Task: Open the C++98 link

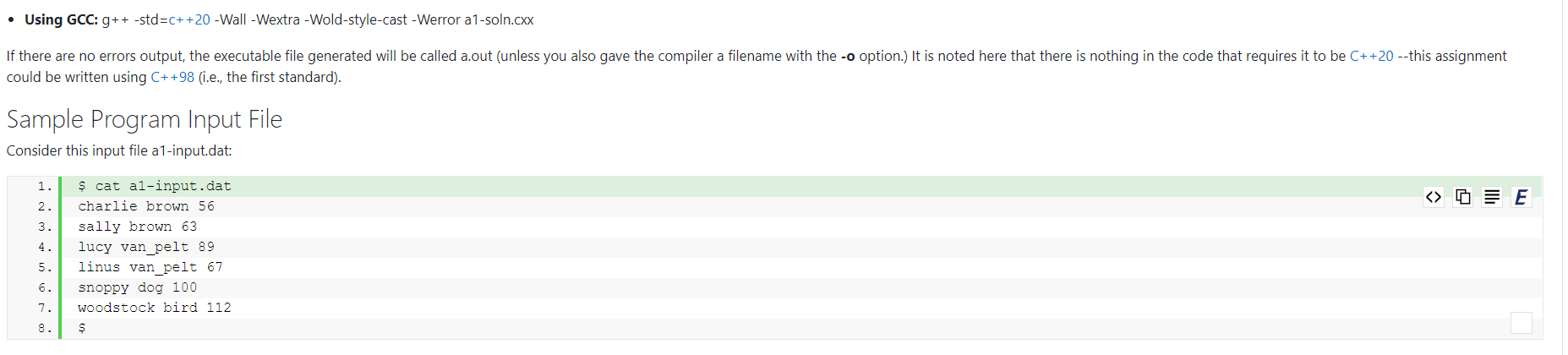Action: (x=172, y=77)
